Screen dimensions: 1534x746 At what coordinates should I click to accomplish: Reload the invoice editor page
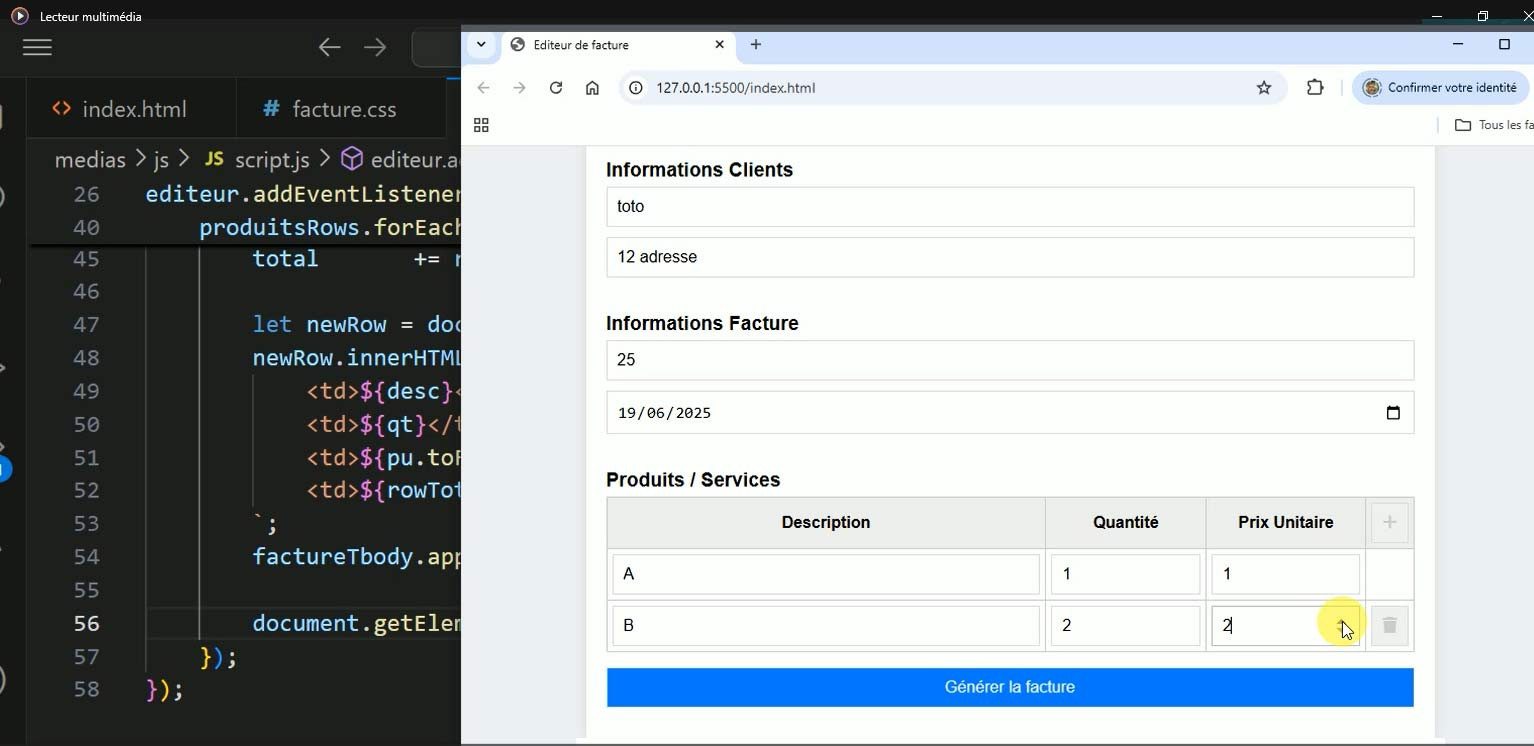click(556, 88)
